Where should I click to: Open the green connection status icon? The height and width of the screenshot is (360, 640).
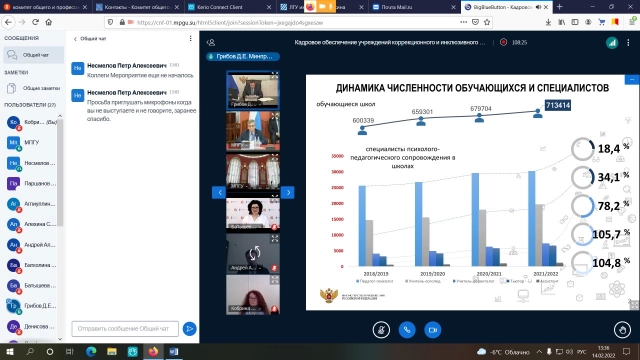pos(611,42)
